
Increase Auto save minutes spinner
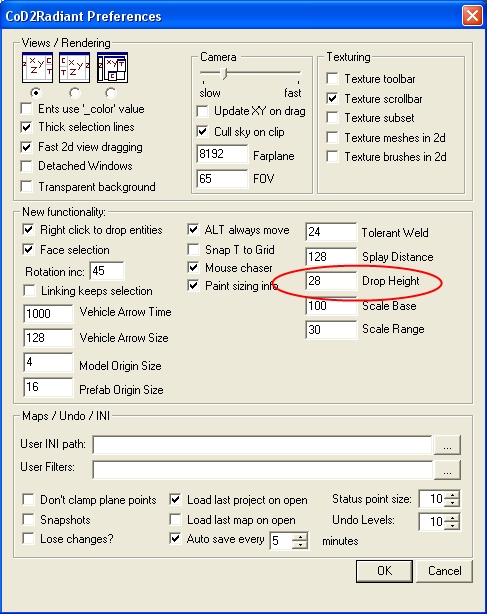click(300, 537)
